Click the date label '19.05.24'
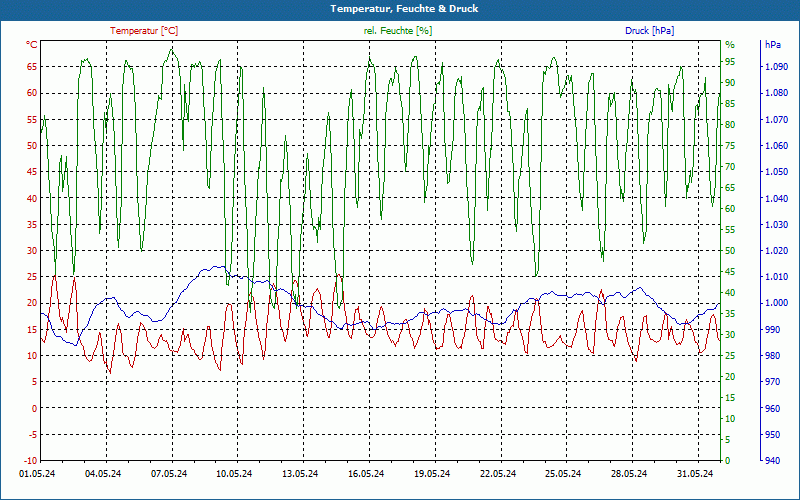 (432, 474)
